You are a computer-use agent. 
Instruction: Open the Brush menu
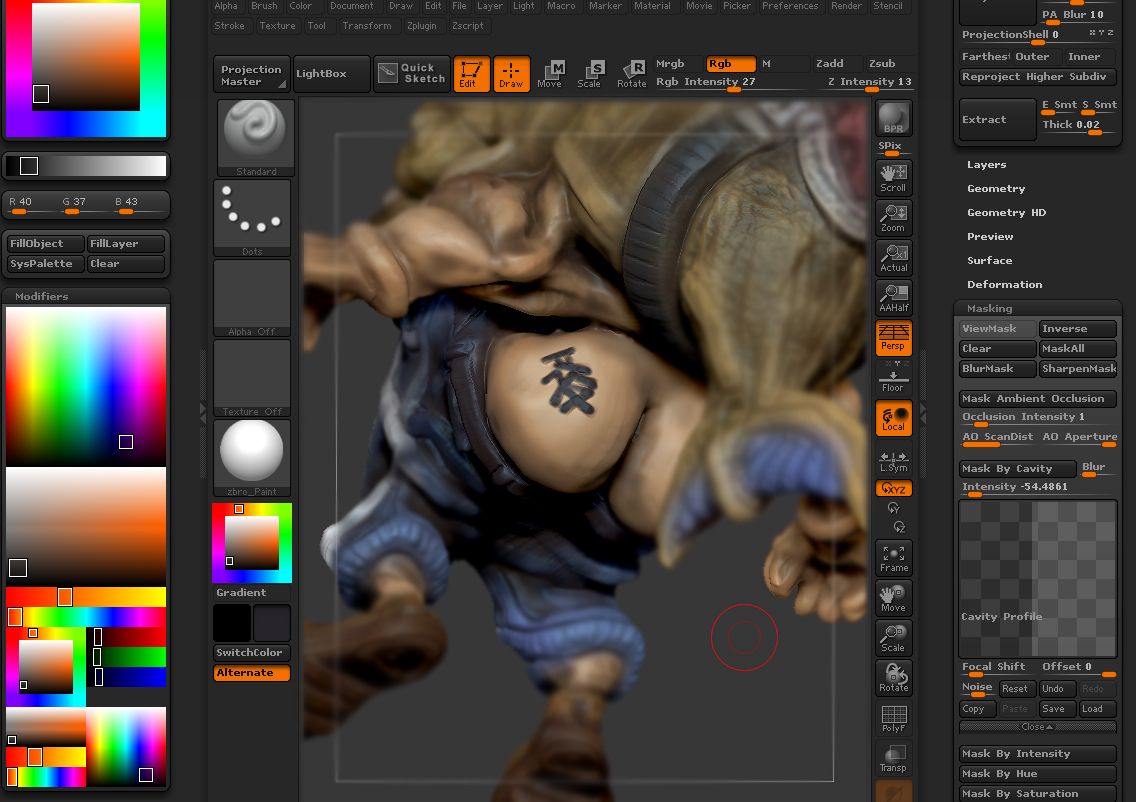(264, 6)
